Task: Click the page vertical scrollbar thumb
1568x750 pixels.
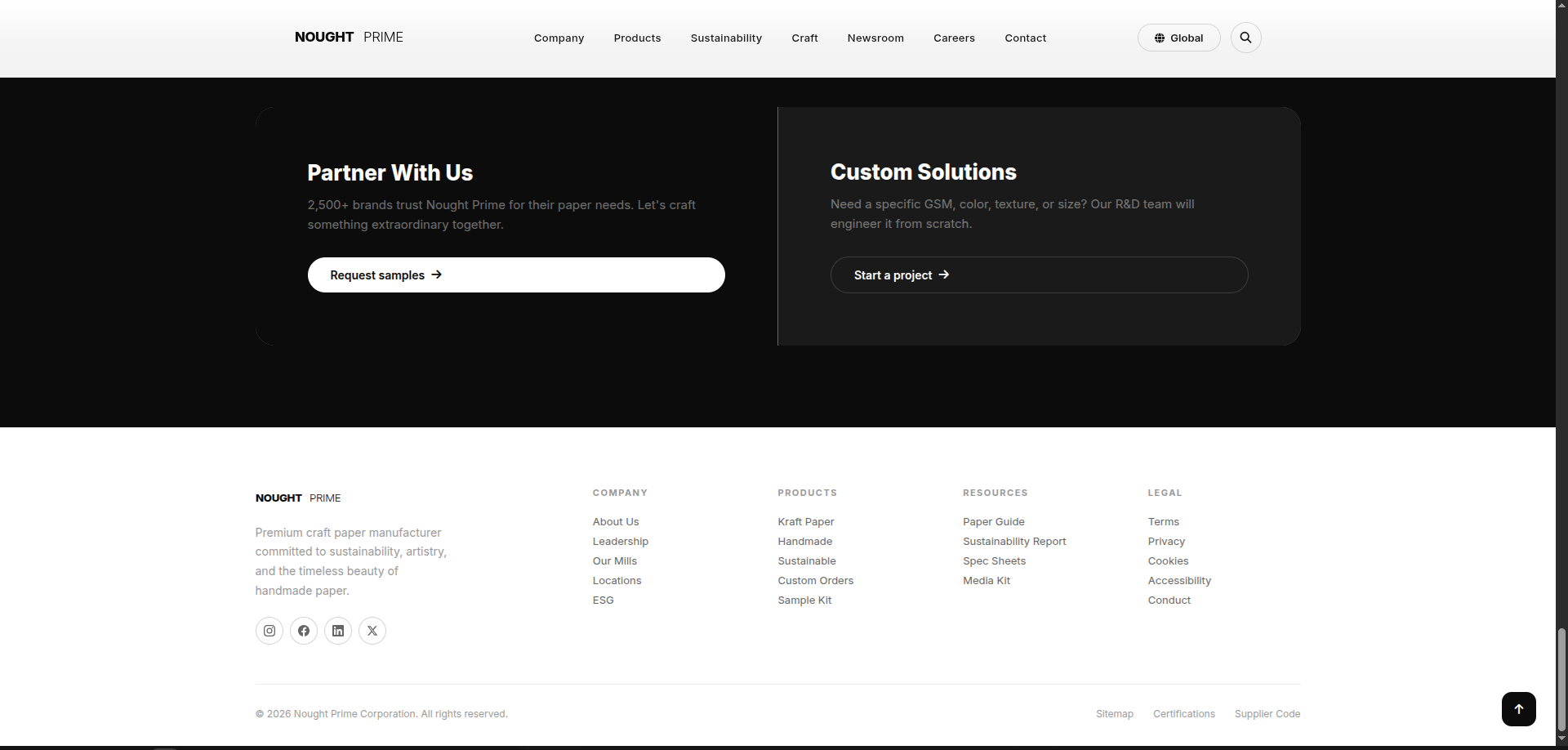Action: pyautogui.click(x=1561, y=680)
